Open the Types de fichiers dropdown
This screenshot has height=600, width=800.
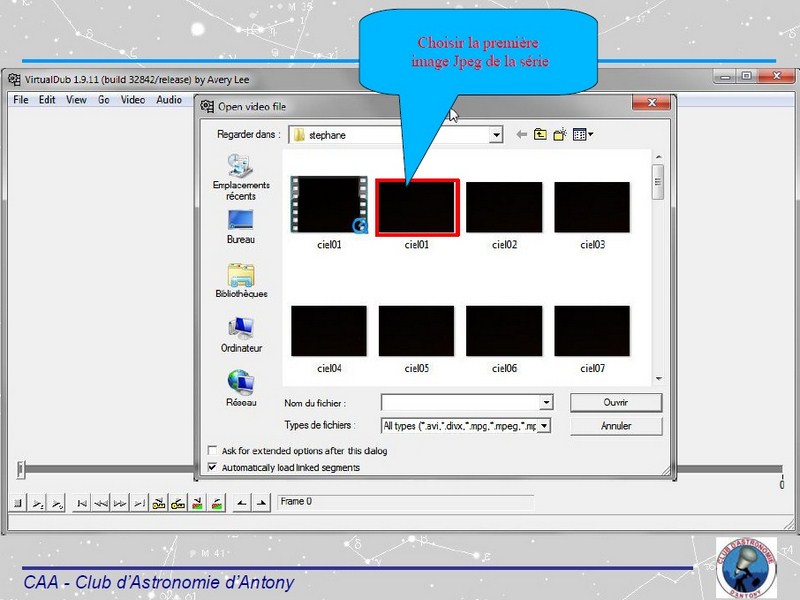point(545,426)
